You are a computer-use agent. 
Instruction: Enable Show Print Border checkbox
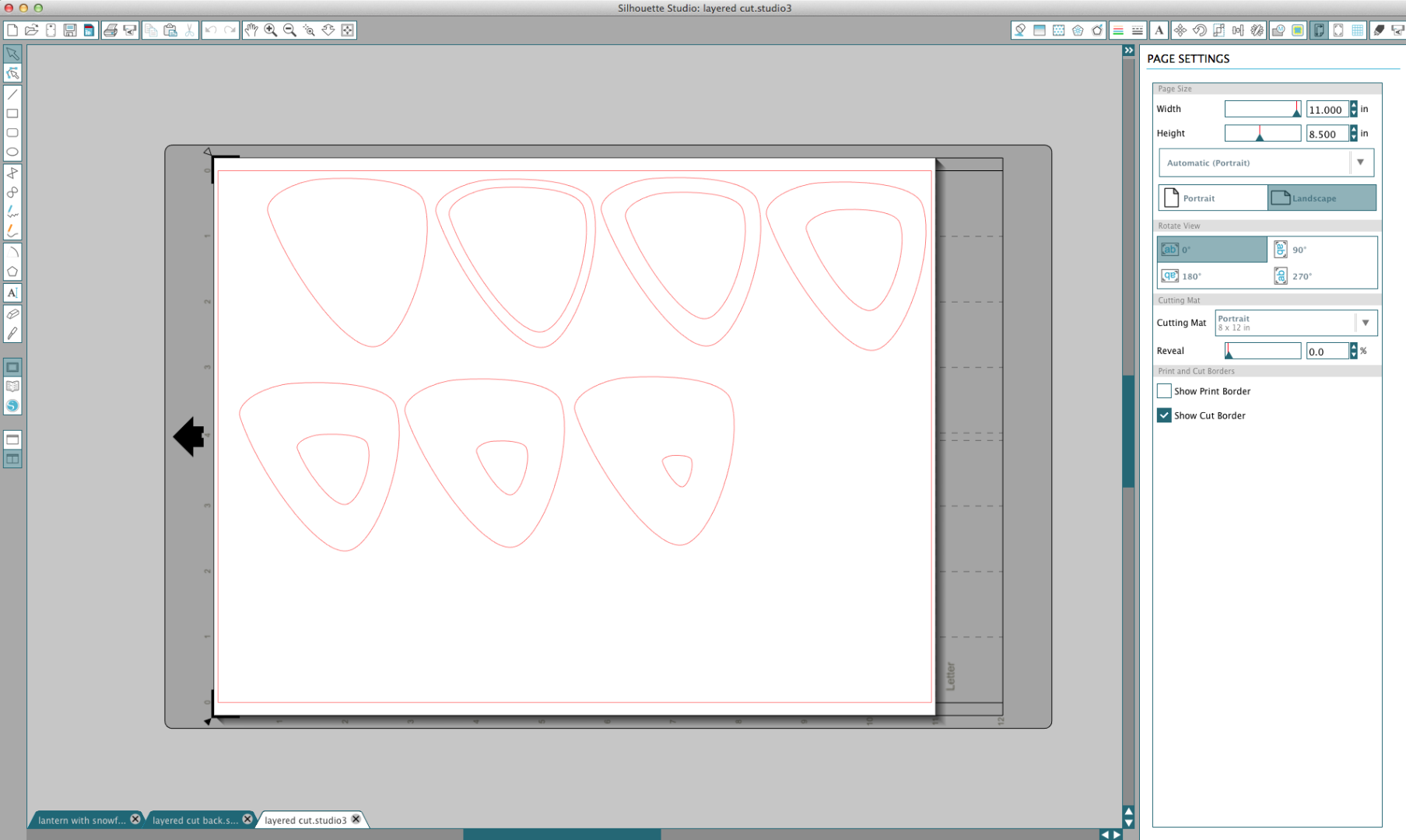pyautogui.click(x=1164, y=391)
